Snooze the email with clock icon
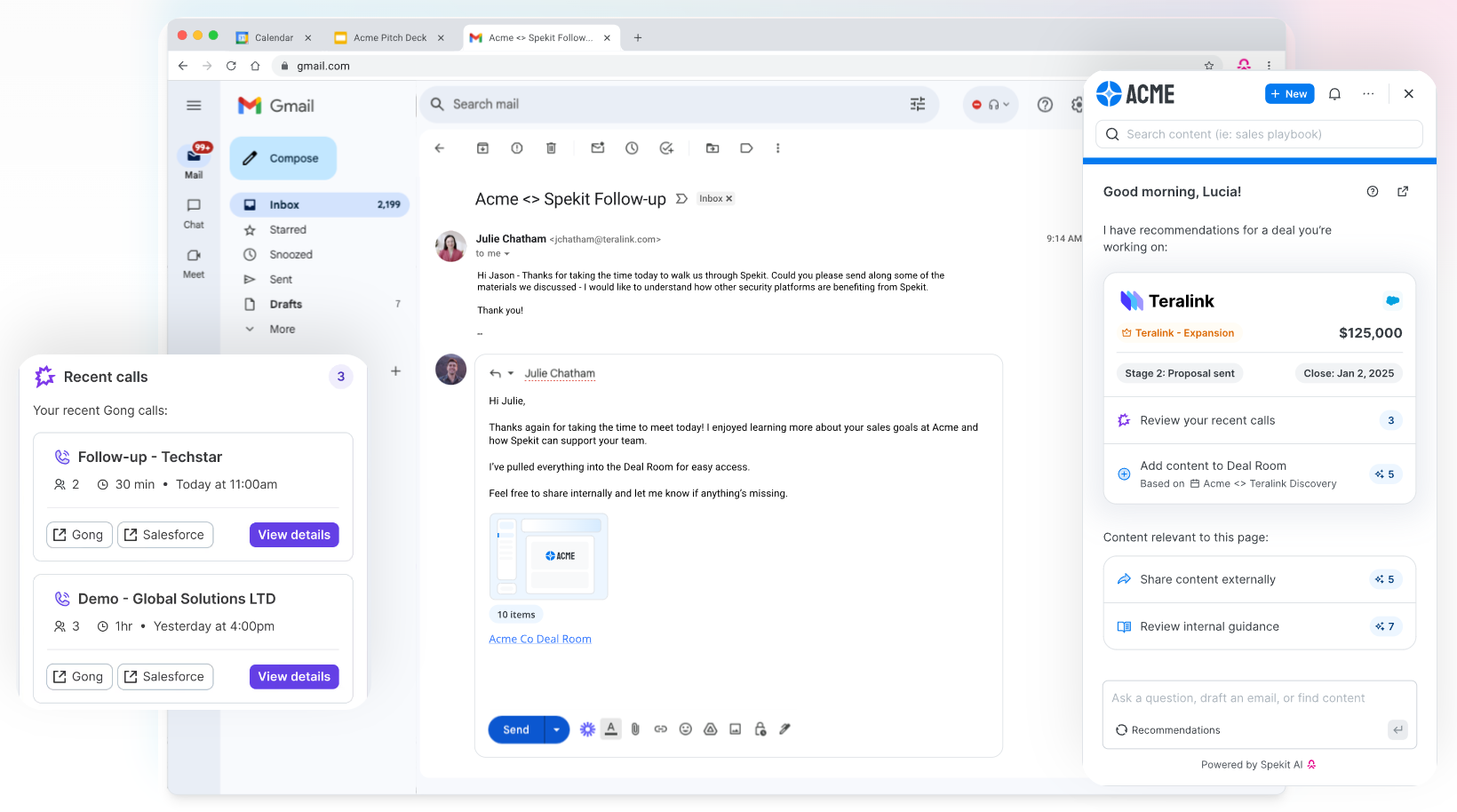Viewport: 1457px width, 812px height. coord(632,148)
